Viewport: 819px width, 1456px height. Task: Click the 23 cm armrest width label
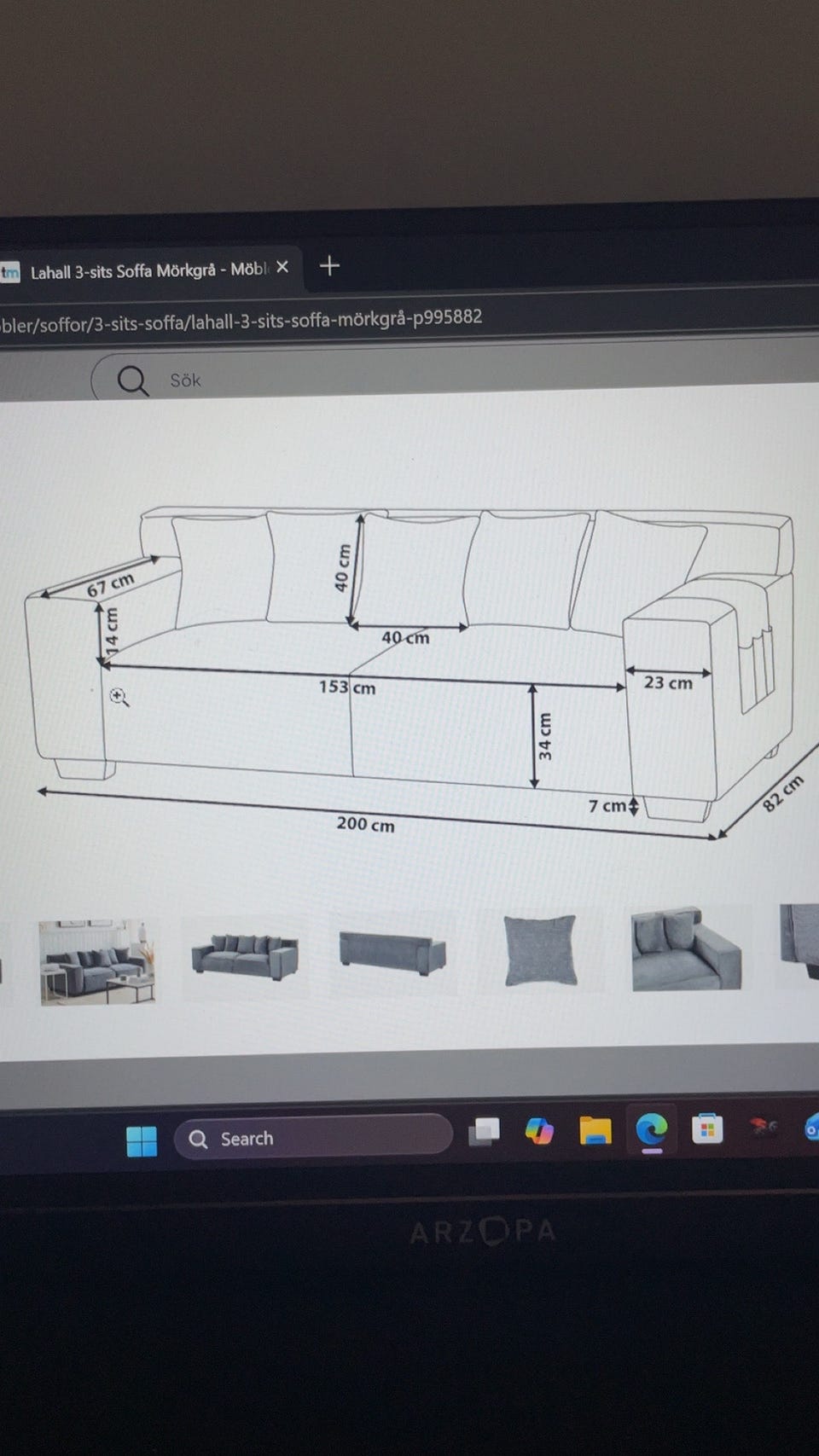click(x=668, y=682)
